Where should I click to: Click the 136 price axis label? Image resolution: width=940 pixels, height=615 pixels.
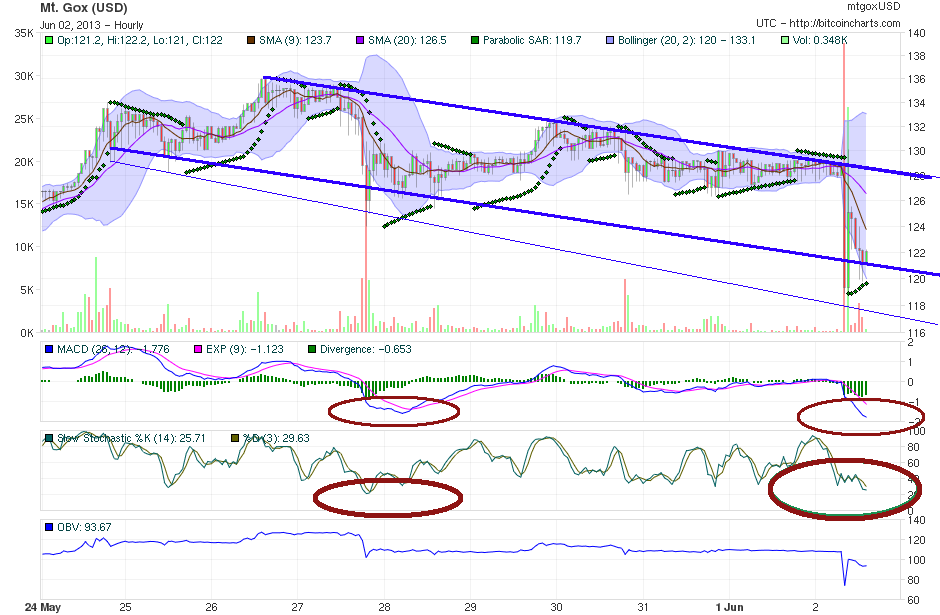917,79
